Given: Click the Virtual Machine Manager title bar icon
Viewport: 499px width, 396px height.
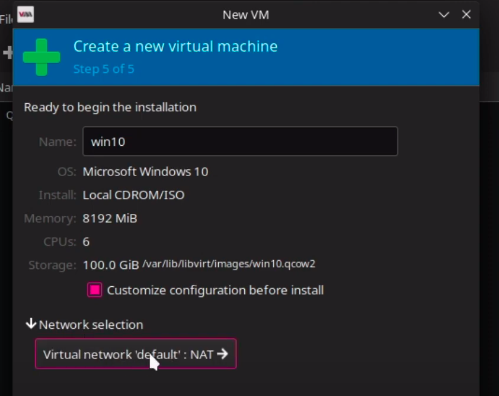Looking at the screenshot, I should coord(25,14).
